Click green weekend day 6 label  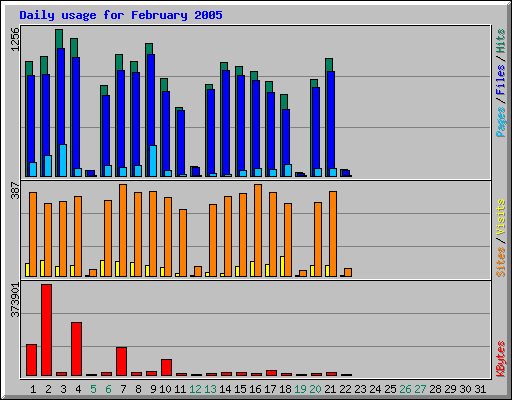tap(108, 389)
